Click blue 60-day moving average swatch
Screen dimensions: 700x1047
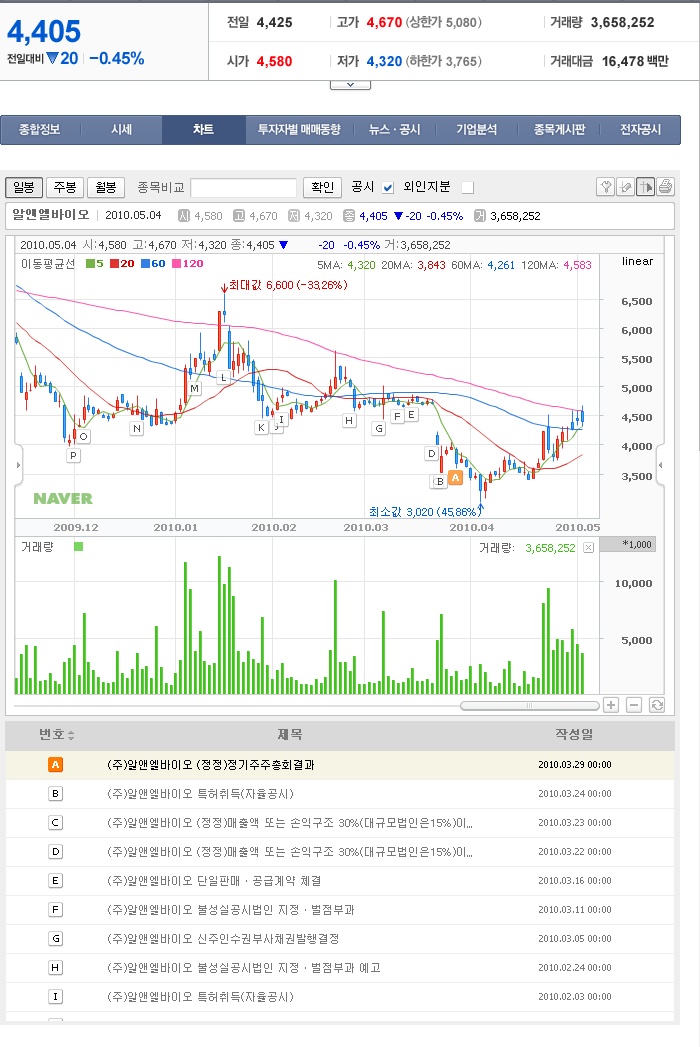pyautogui.click(x=145, y=264)
